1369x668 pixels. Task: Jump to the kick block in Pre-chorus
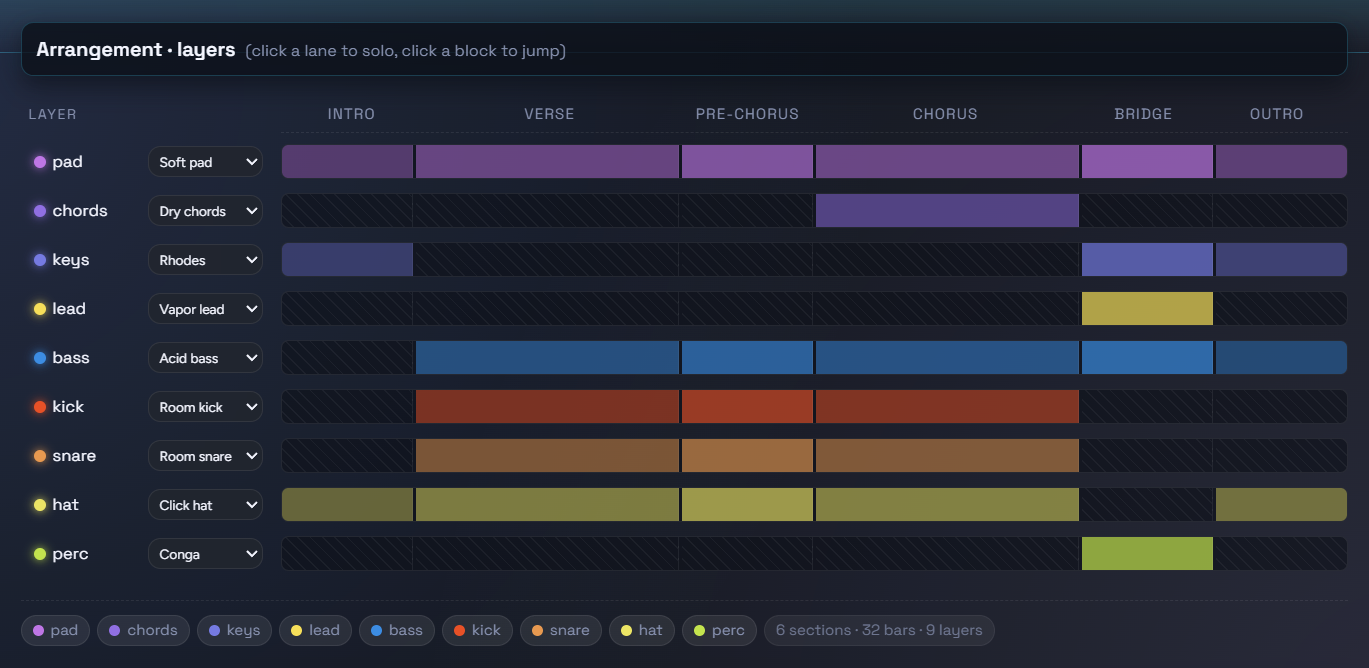pyautogui.click(x=747, y=407)
